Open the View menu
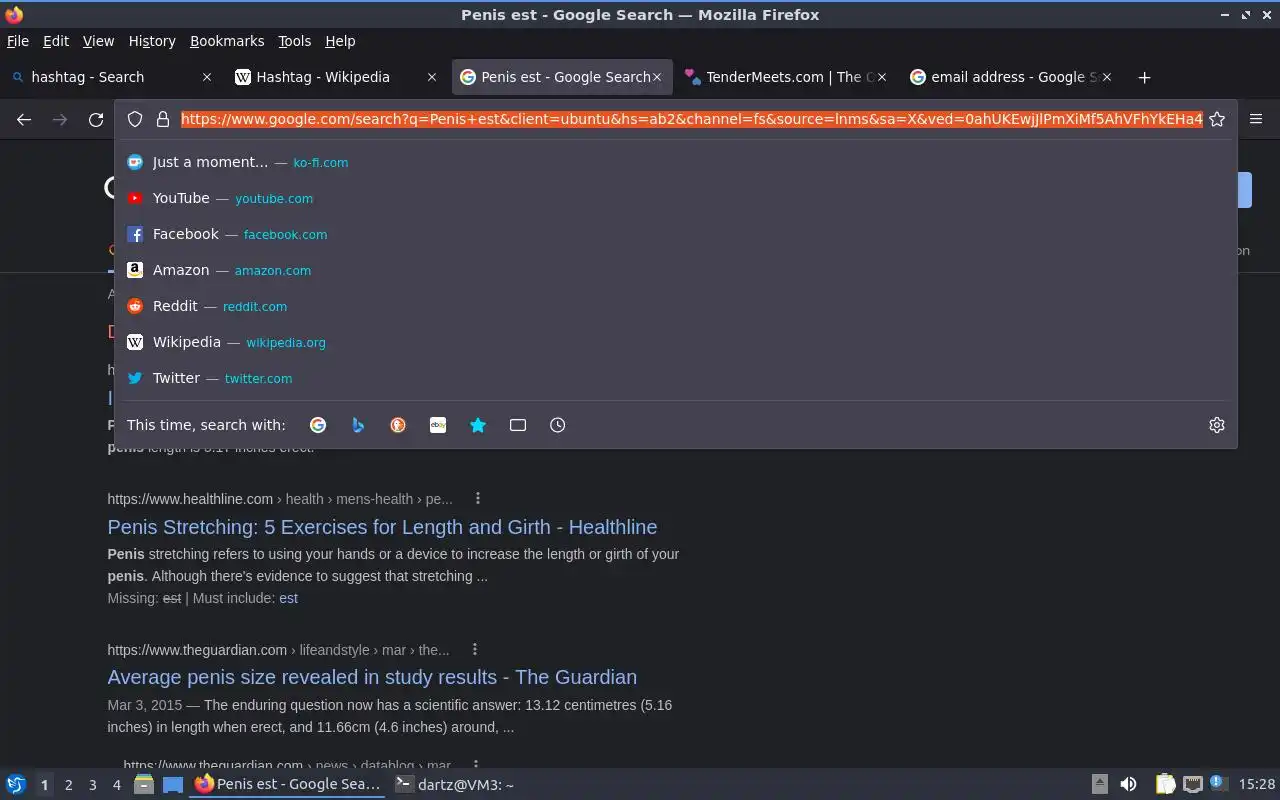 (98, 41)
